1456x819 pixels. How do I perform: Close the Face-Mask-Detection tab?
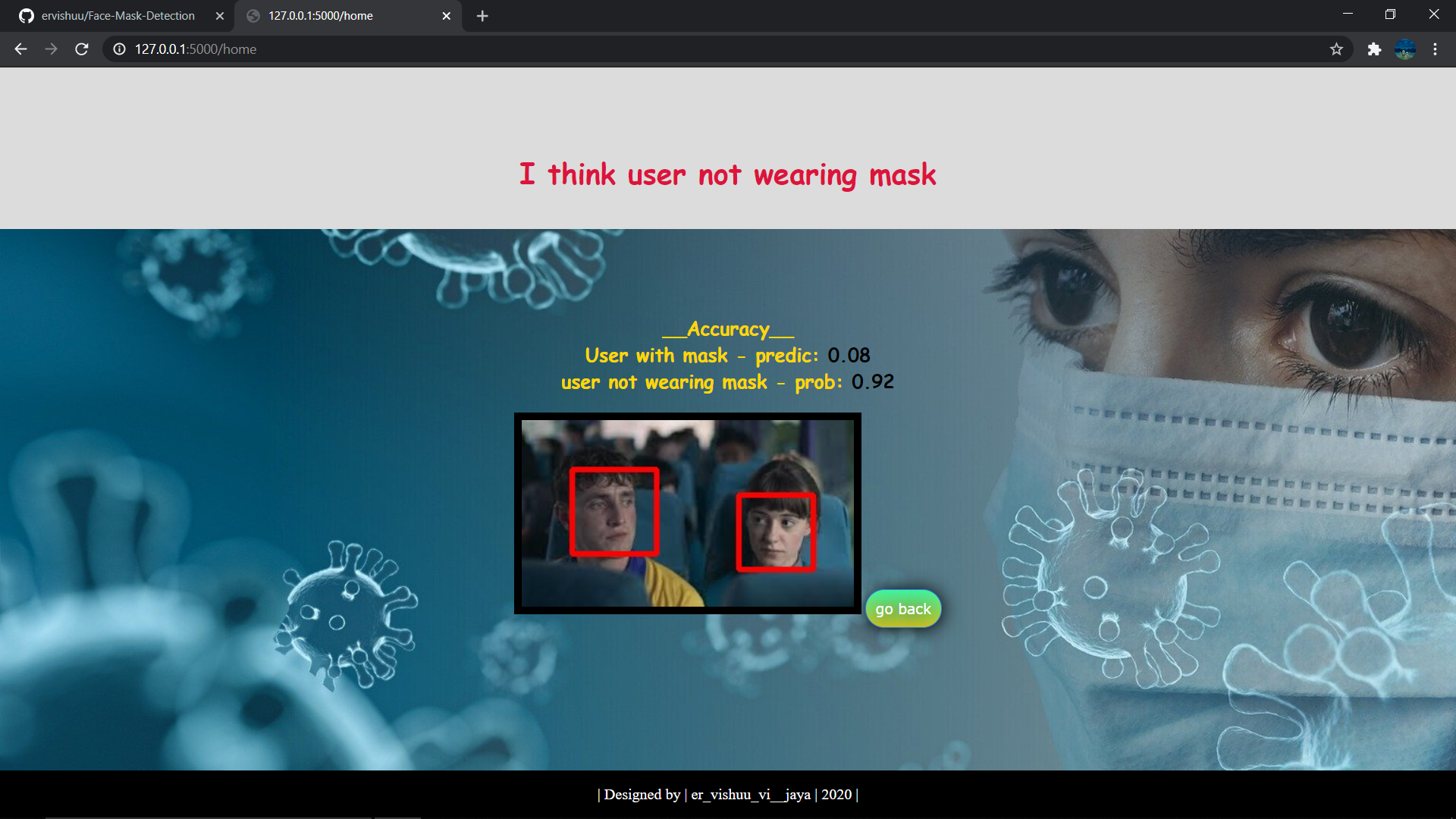[x=219, y=15]
